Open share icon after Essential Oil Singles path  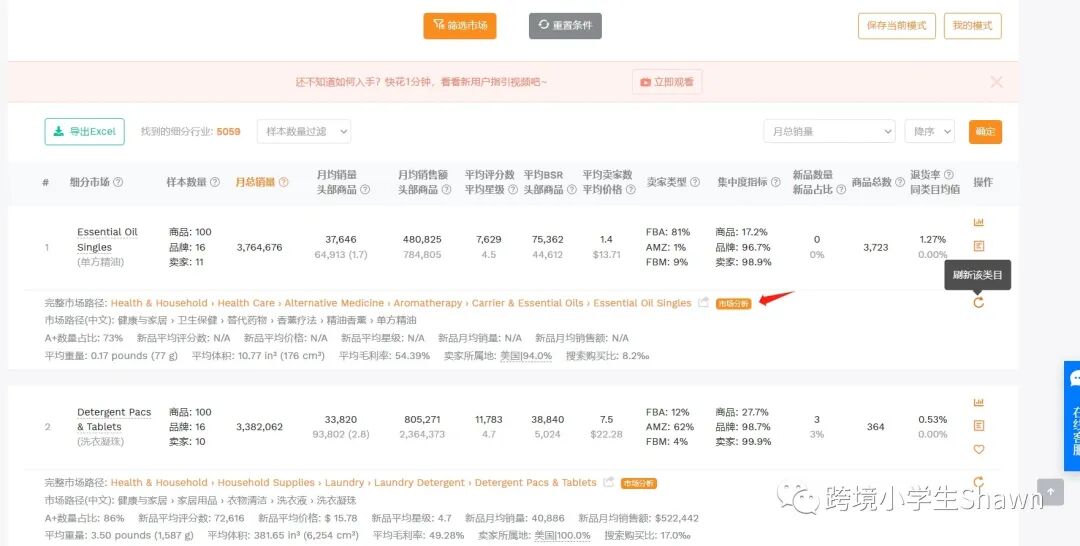pos(703,302)
